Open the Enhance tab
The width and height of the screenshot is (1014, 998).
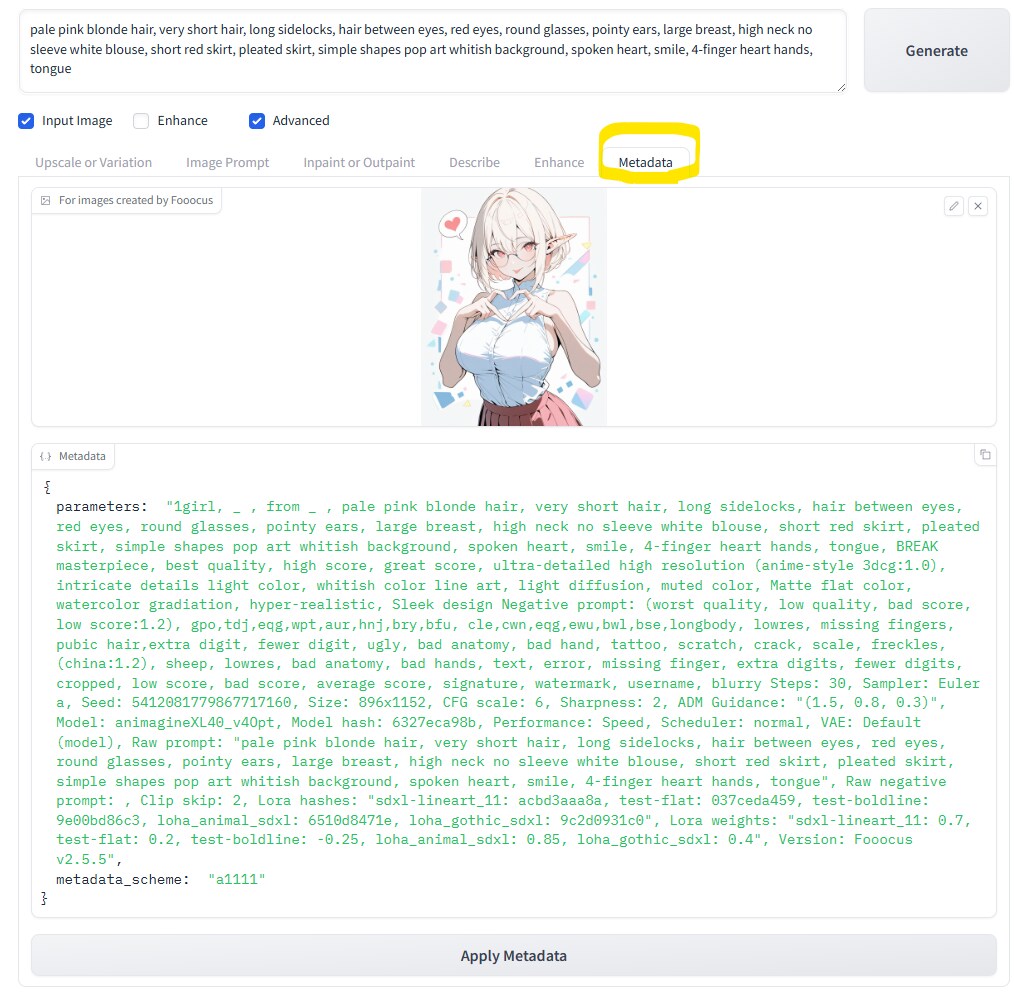(x=558, y=163)
